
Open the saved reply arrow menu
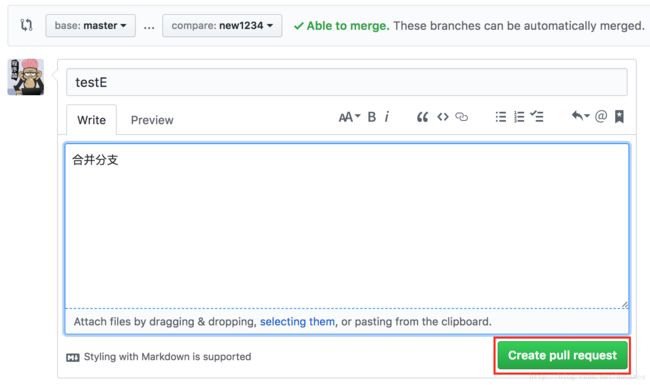(580, 116)
